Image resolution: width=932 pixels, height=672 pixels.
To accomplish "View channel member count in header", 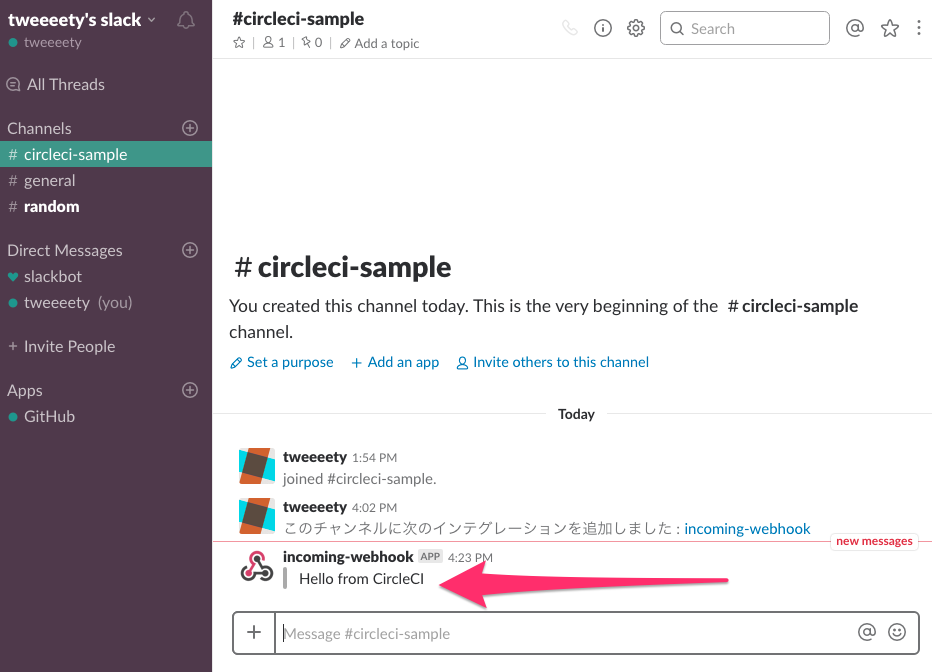I will click(x=274, y=43).
